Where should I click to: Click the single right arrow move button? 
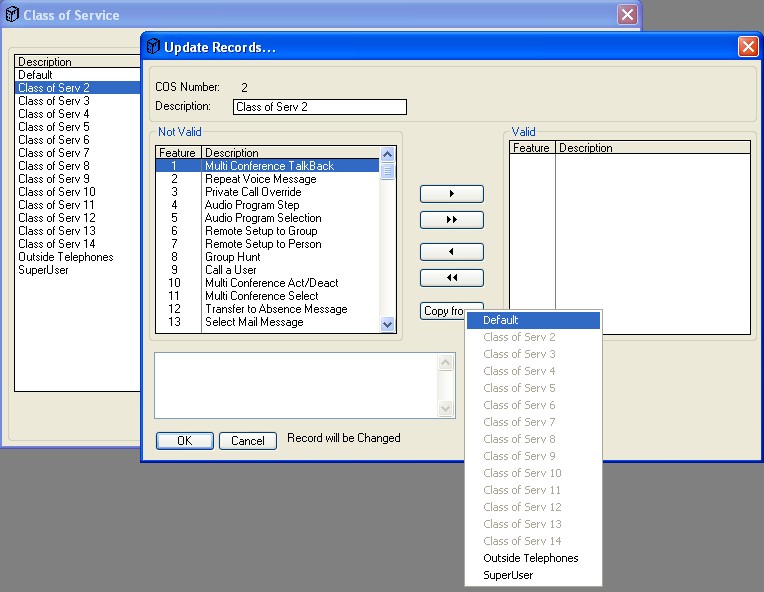click(451, 194)
